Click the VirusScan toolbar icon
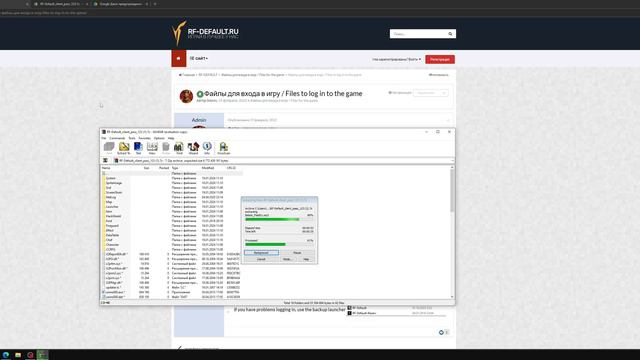The width and height of the screenshot is (640, 360). point(224,148)
